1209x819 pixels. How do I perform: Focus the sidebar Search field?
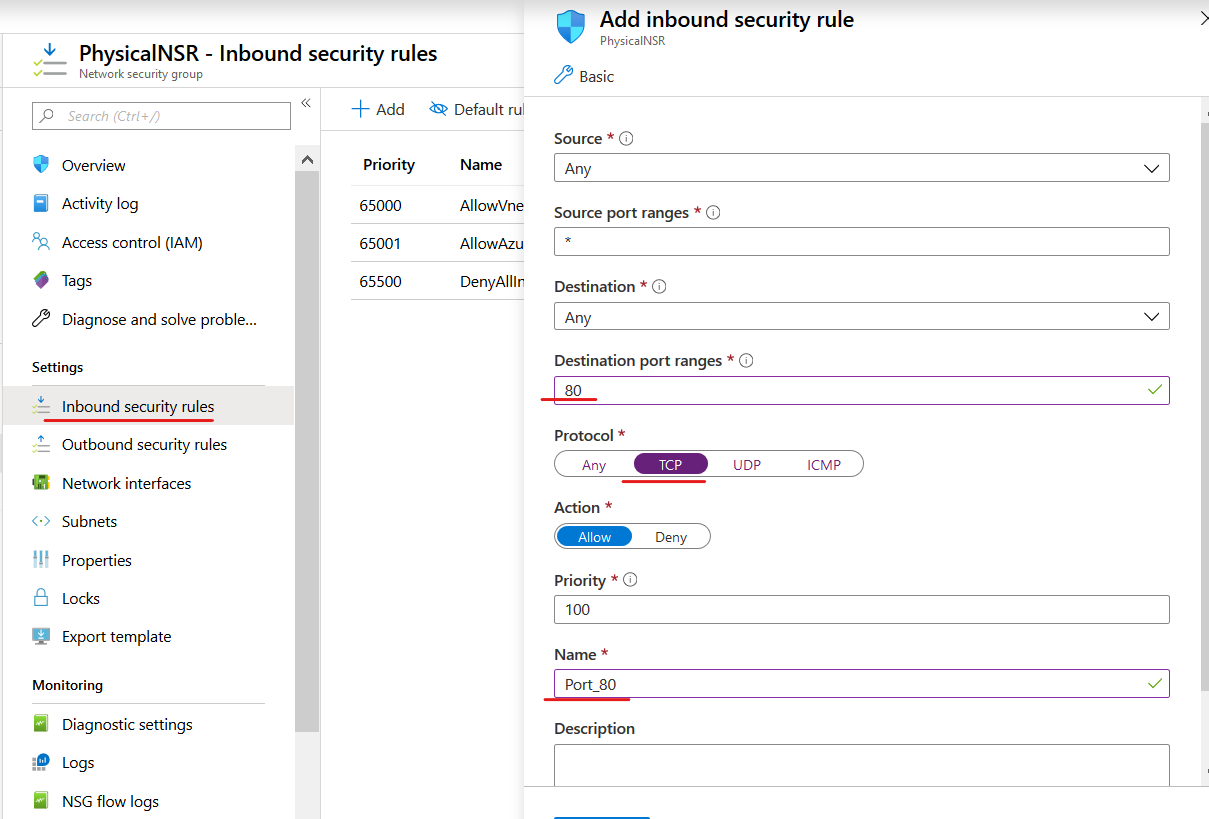[161, 116]
